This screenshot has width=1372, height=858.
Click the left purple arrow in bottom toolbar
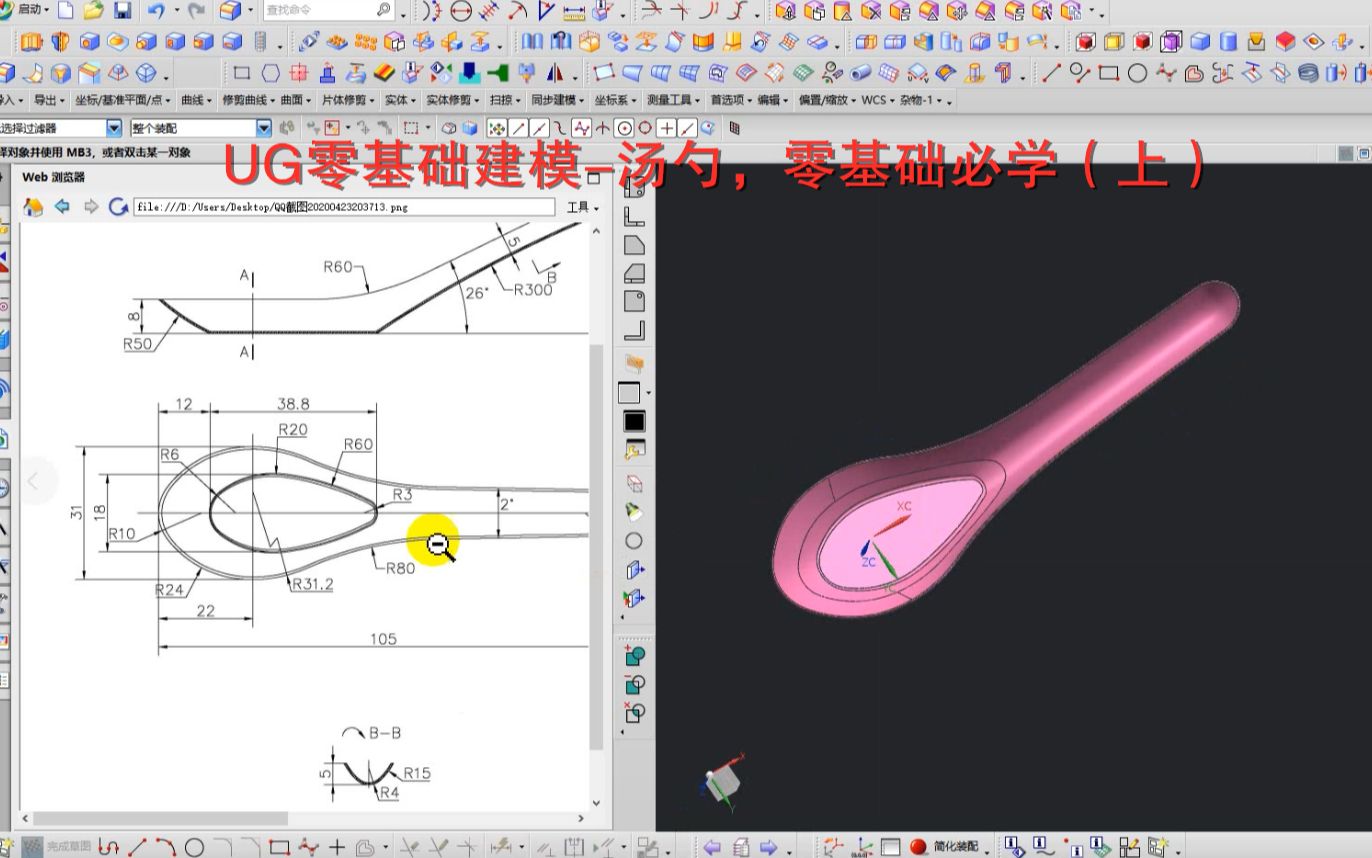pos(712,847)
